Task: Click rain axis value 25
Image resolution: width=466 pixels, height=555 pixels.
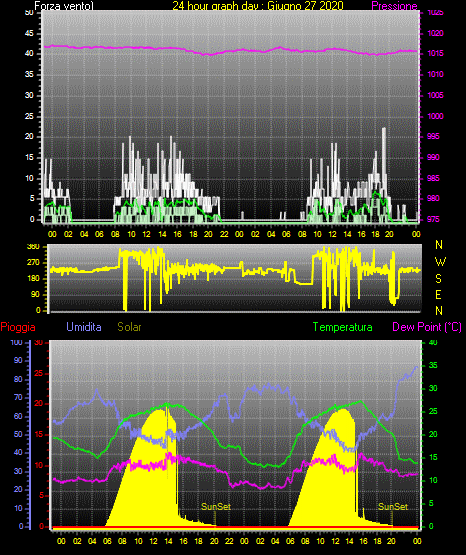Action: click(39, 373)
